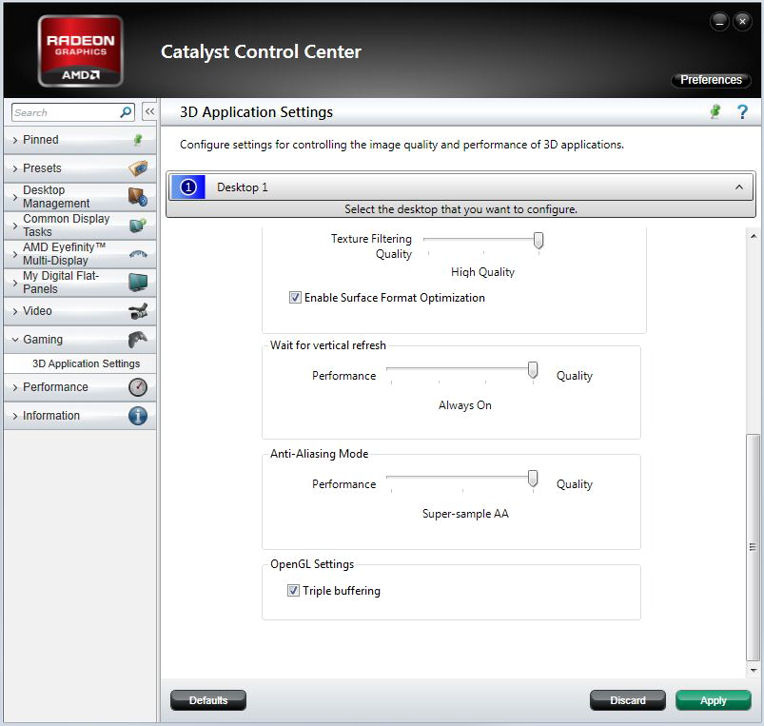This screenshot has height=726, width=764.
Task: Click the 'OpenGL Settings' group label
Action: (x=312, y=564)
